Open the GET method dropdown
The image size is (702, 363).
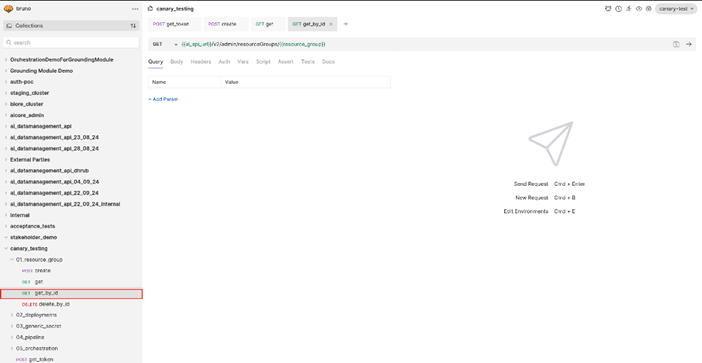click(x=165, y=44)
